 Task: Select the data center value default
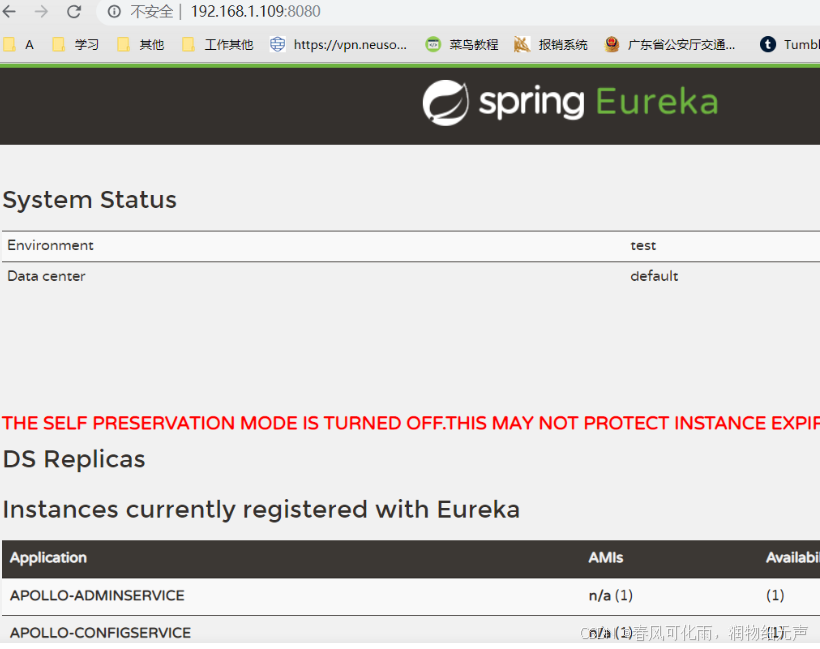pos(654,276)
